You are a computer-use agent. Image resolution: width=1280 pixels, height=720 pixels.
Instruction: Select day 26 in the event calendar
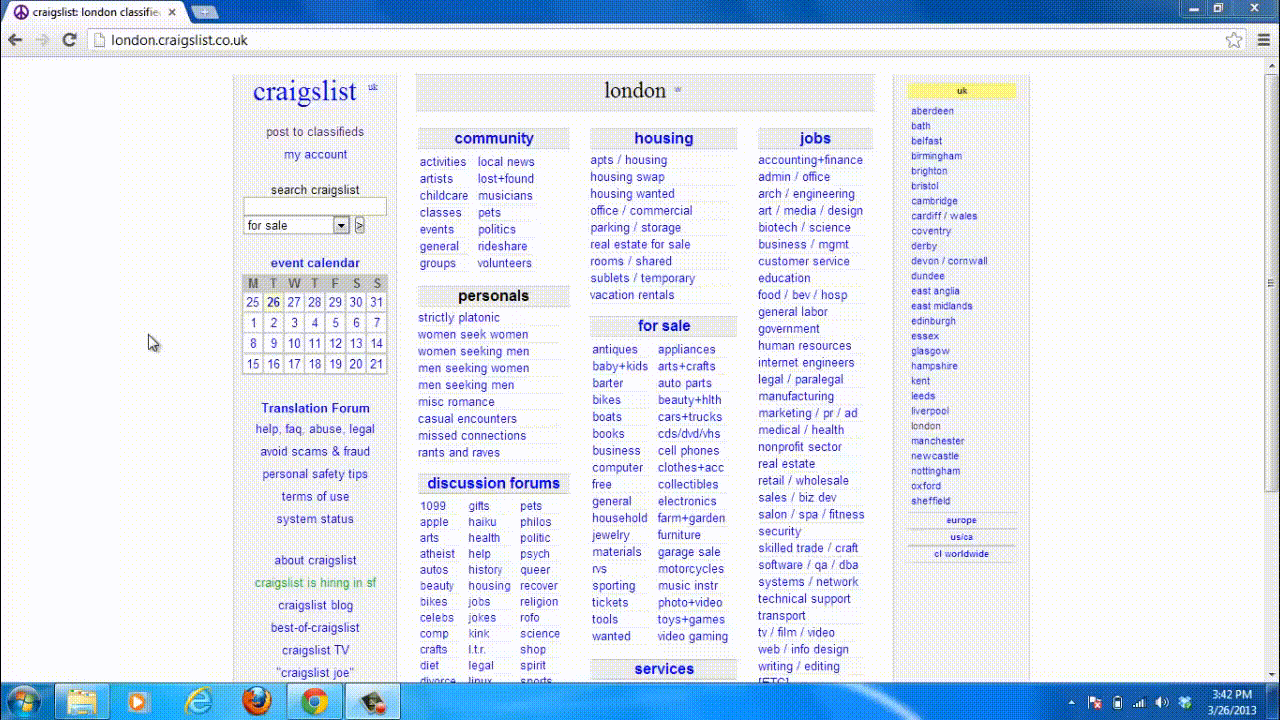(x=273, y=302)
